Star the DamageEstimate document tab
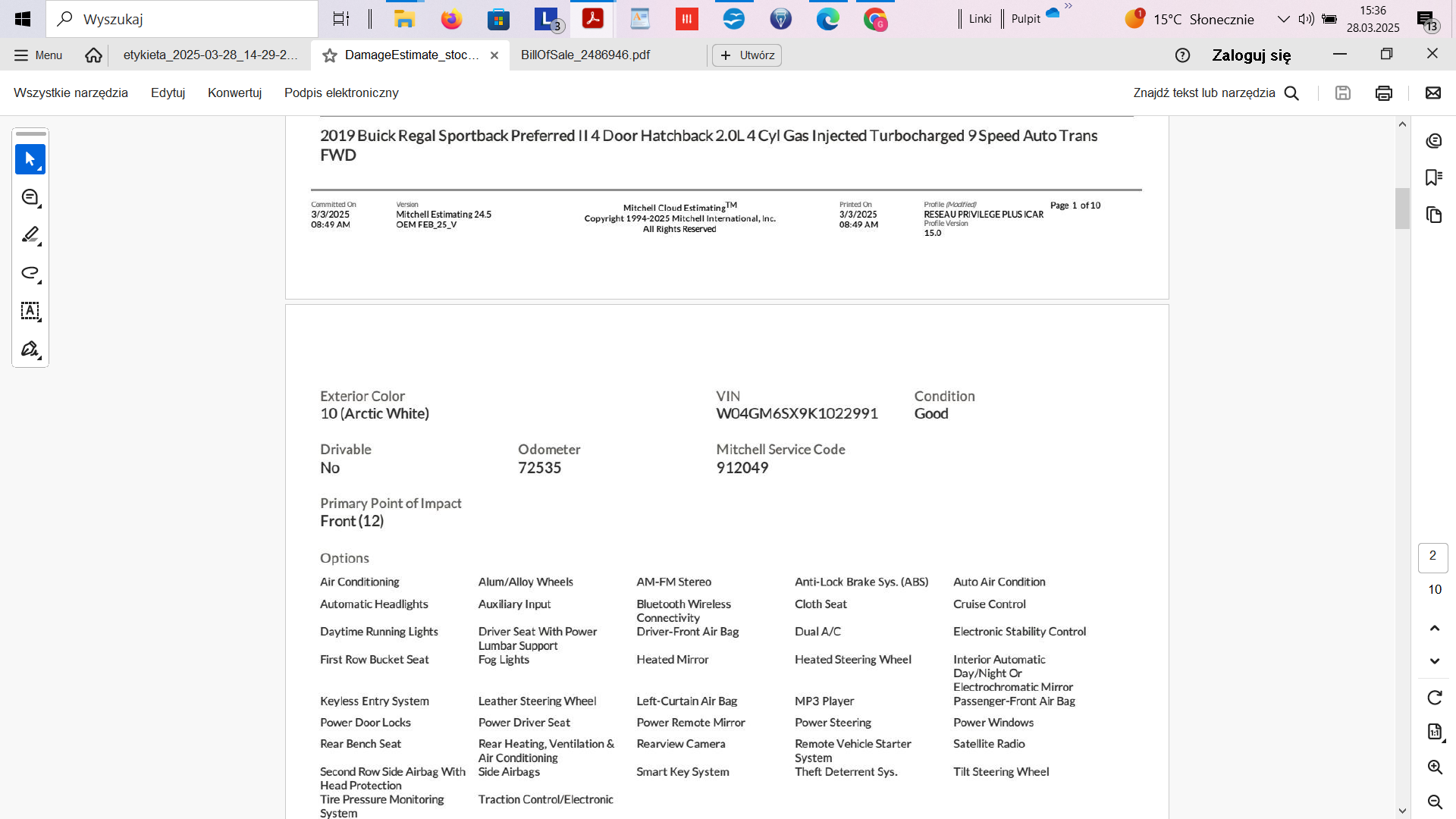The width and height of the screenshot is (1456, 819). [330, 55]
